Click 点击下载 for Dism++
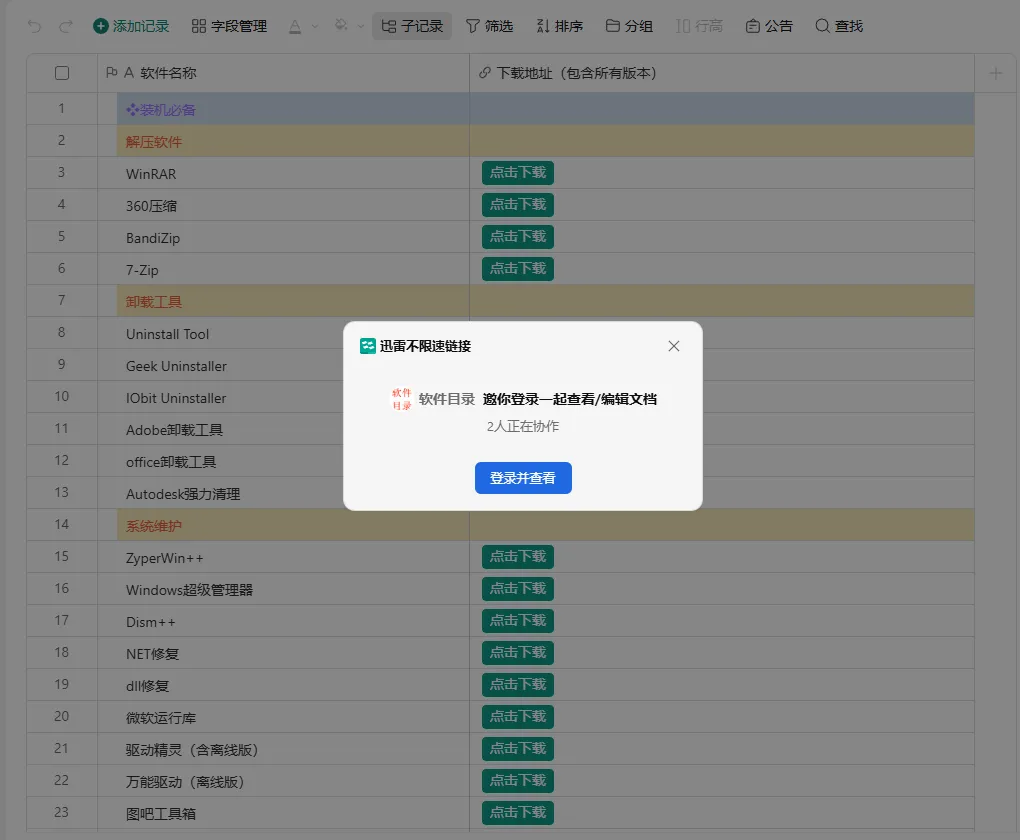The image size is (1020, 840). [518, 620]
